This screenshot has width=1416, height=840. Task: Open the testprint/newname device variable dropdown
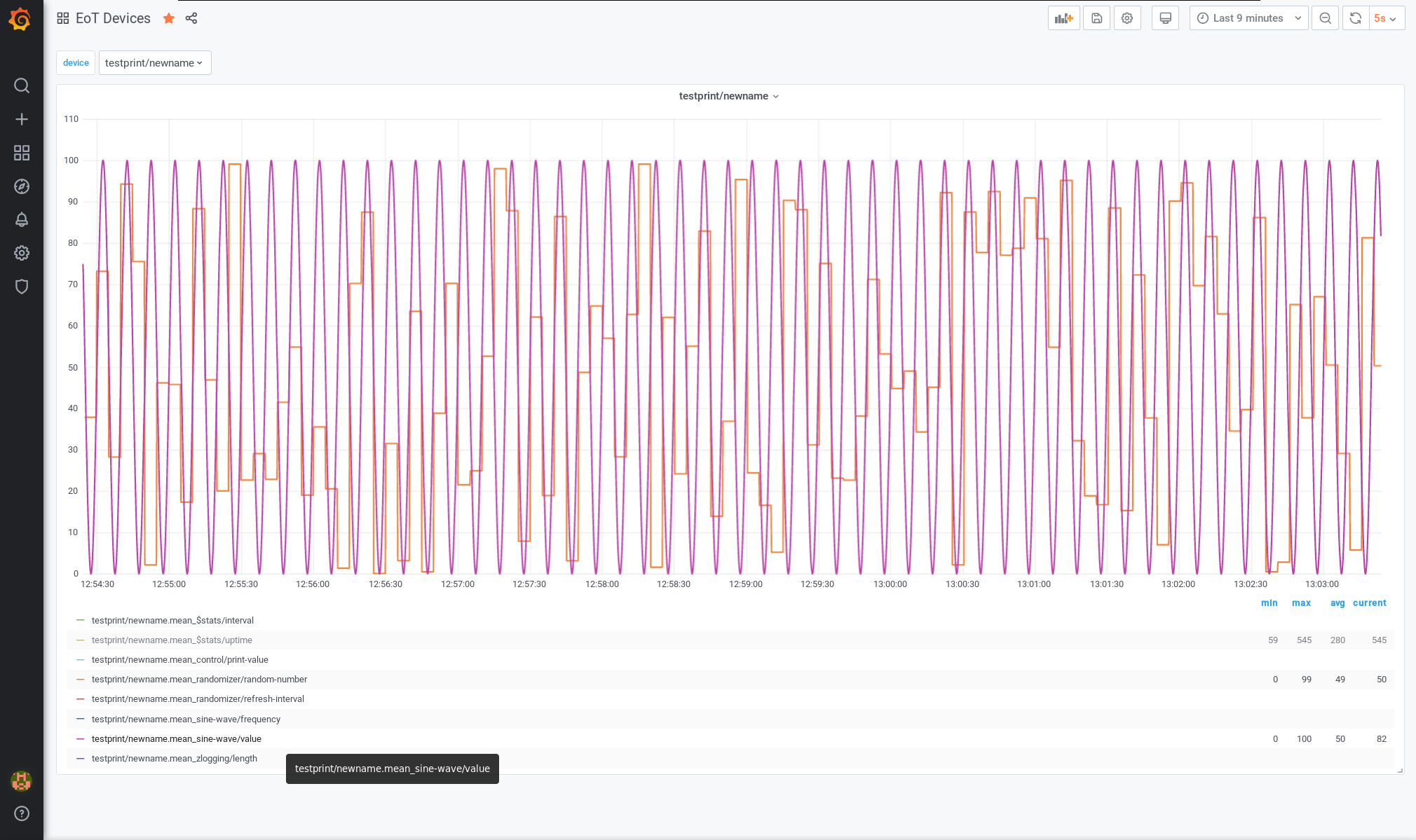(154, 63)
